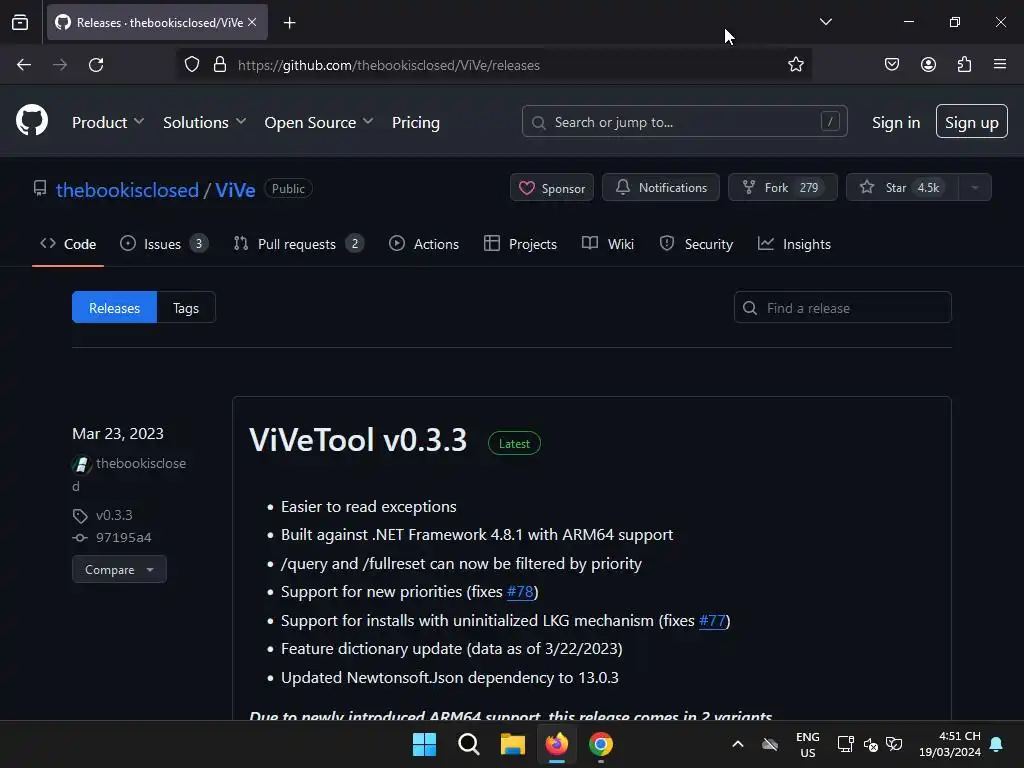Viewport: 1024px width, 768px height.
Task: Sponsor this repository
Action: (552, 188)
